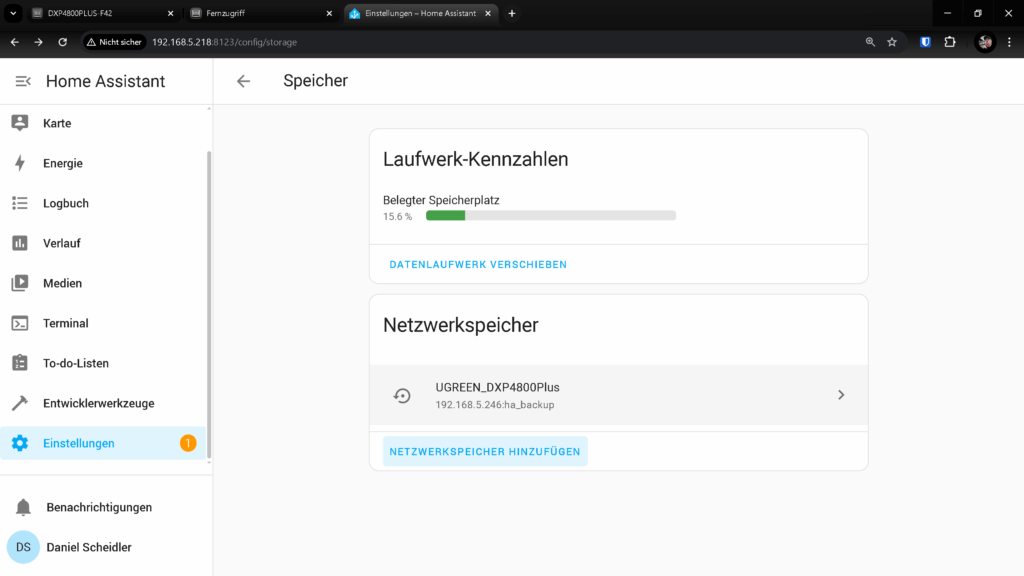This screenshot has height=576, width=1024.
Task: Select the Einstellungen – Home Assistant tab
Action: [x=420, y=13]
